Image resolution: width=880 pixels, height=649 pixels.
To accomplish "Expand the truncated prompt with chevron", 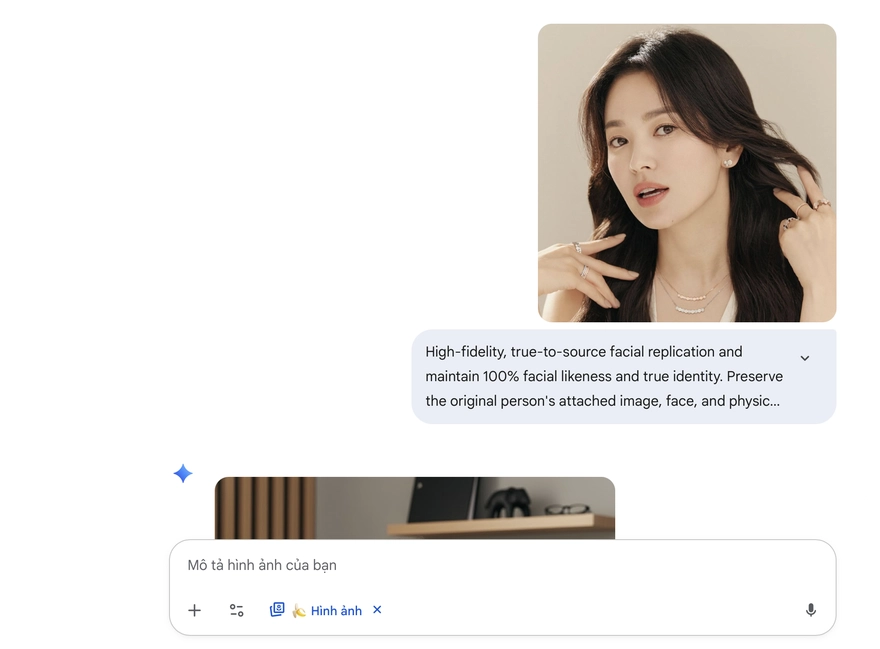I will [x=805, y=358].
